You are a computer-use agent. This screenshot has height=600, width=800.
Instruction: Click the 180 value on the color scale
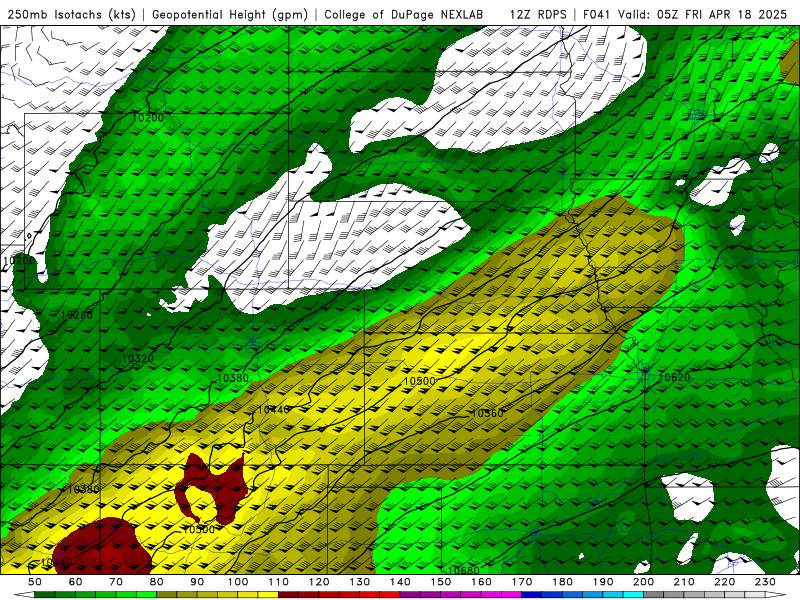[x=562, y=582]
